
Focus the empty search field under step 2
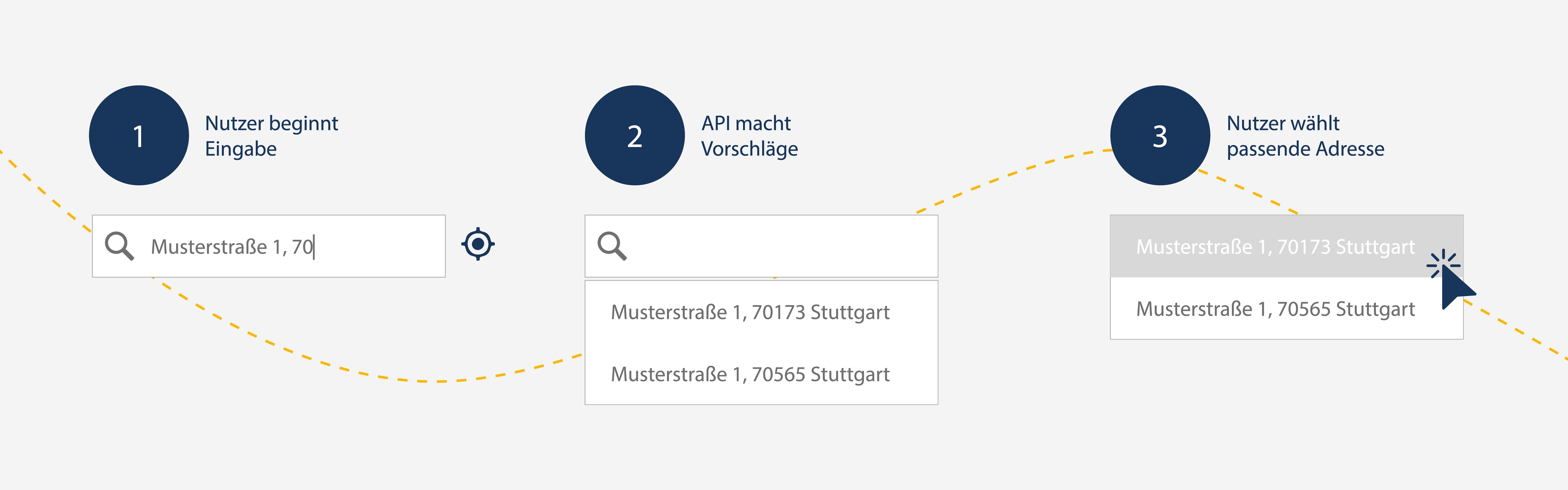pos(761,246)
